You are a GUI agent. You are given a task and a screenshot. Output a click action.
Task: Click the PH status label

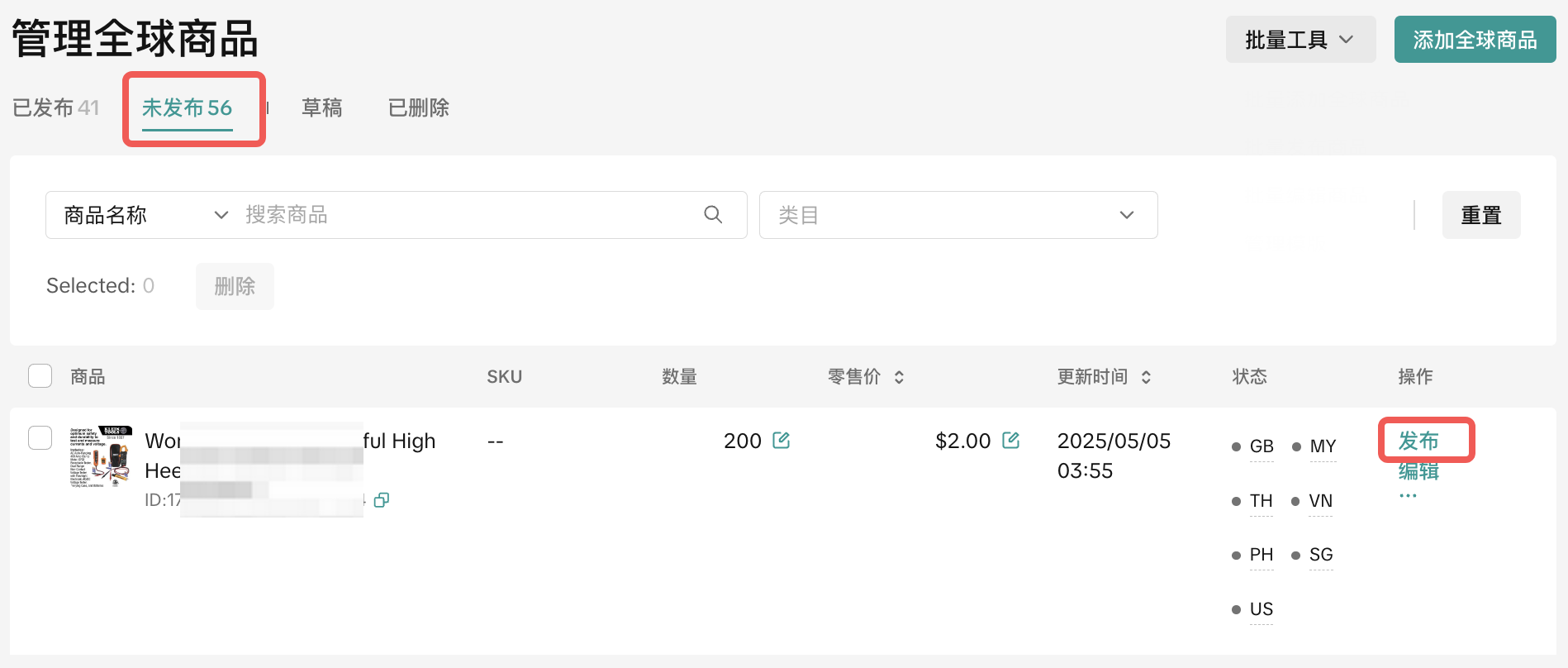[x=1262, y=555]
